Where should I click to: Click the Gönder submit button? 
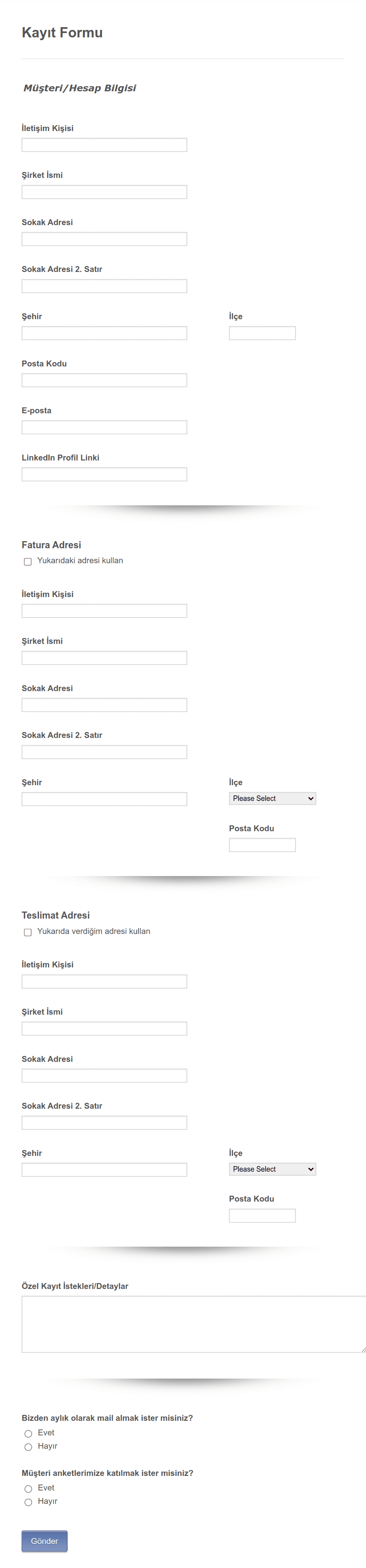pyautogui.click(x=44, y=1541)
